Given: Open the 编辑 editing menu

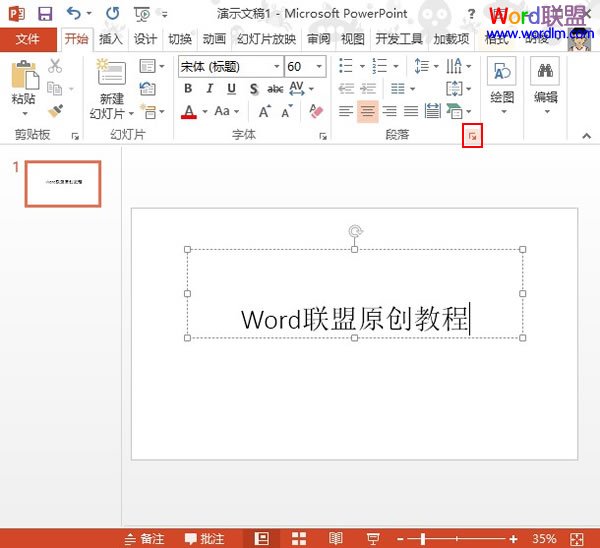Looking at the screenshot, I should point(545,86).
